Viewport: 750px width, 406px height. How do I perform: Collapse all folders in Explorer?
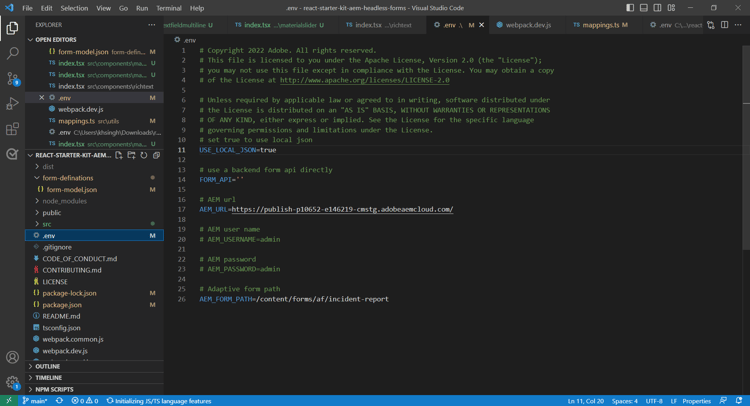(156, 155)
